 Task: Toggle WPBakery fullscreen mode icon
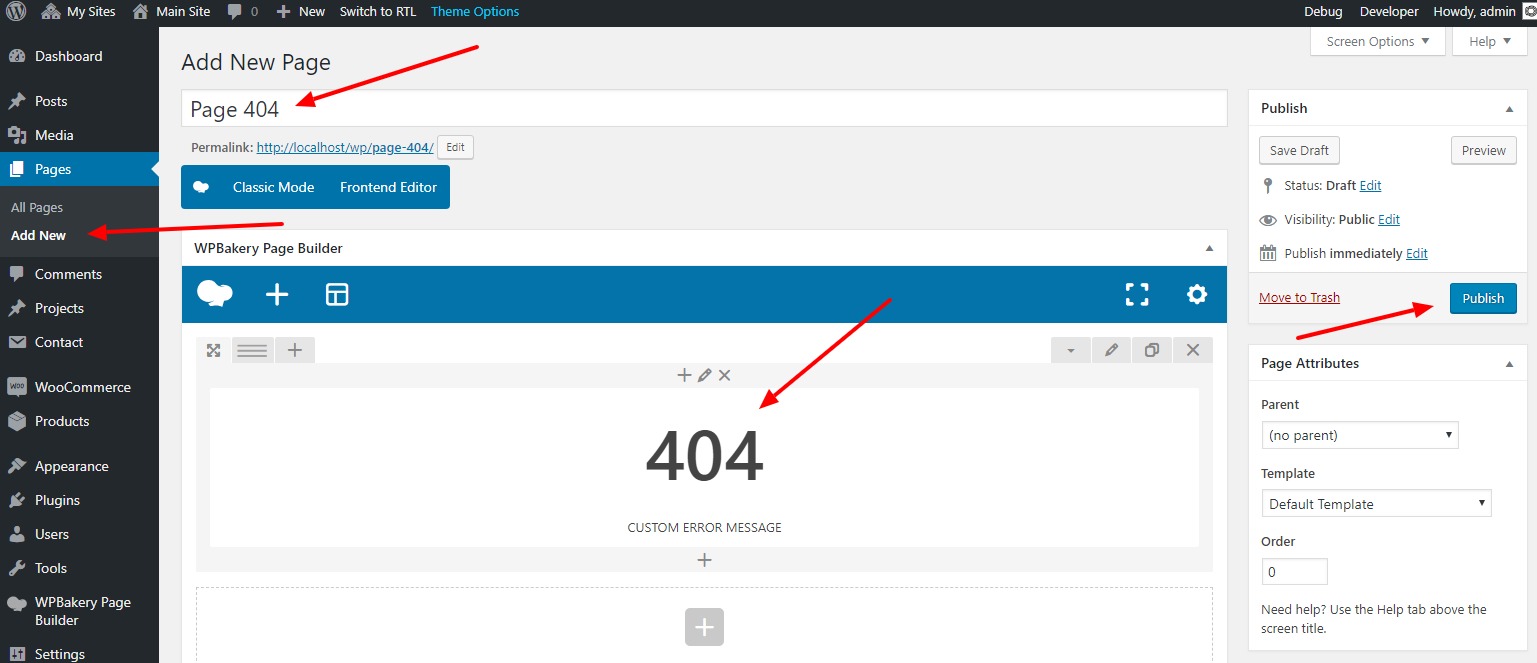pyautogui.click(x=1136, y=294)
